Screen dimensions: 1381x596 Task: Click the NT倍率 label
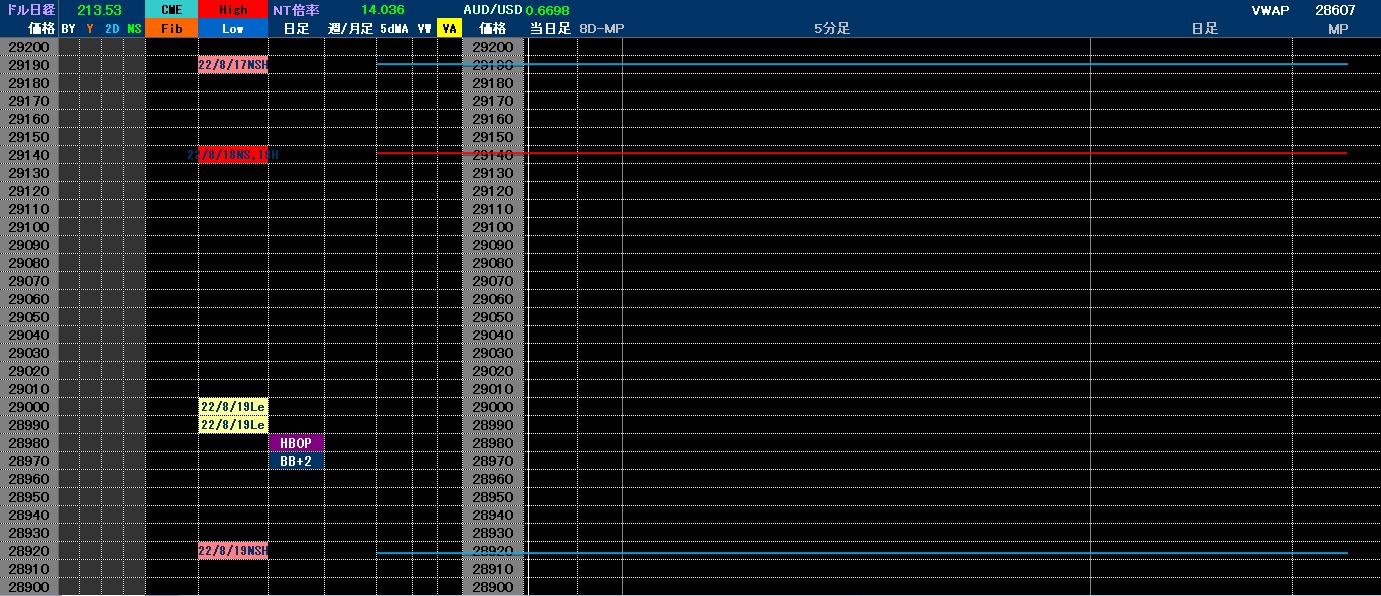click(x=297, y=10)
